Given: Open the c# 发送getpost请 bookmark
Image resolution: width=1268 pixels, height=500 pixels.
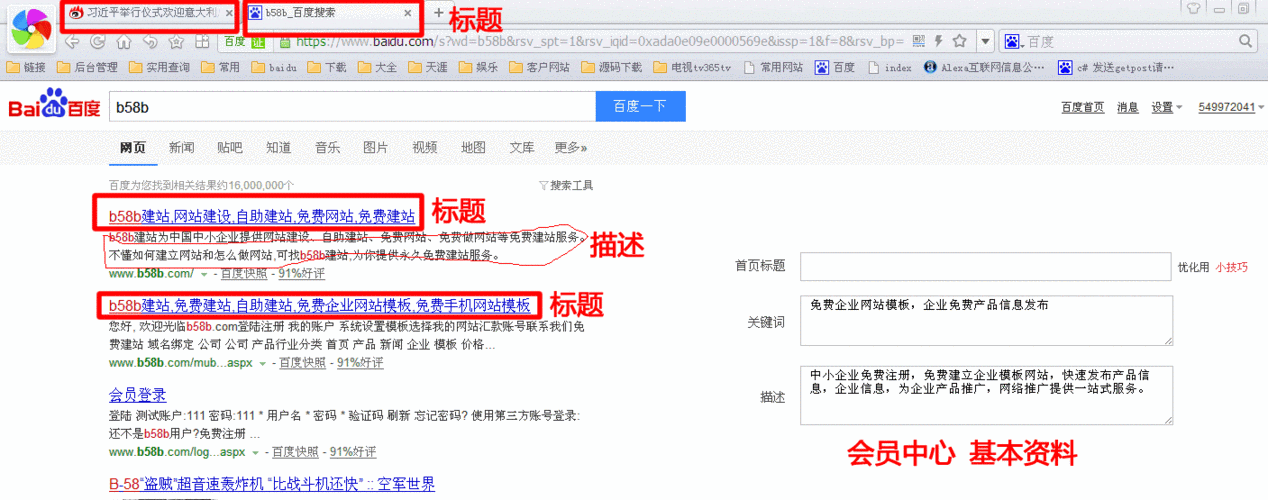Looking at the screenshot, I should point(1117,68).
